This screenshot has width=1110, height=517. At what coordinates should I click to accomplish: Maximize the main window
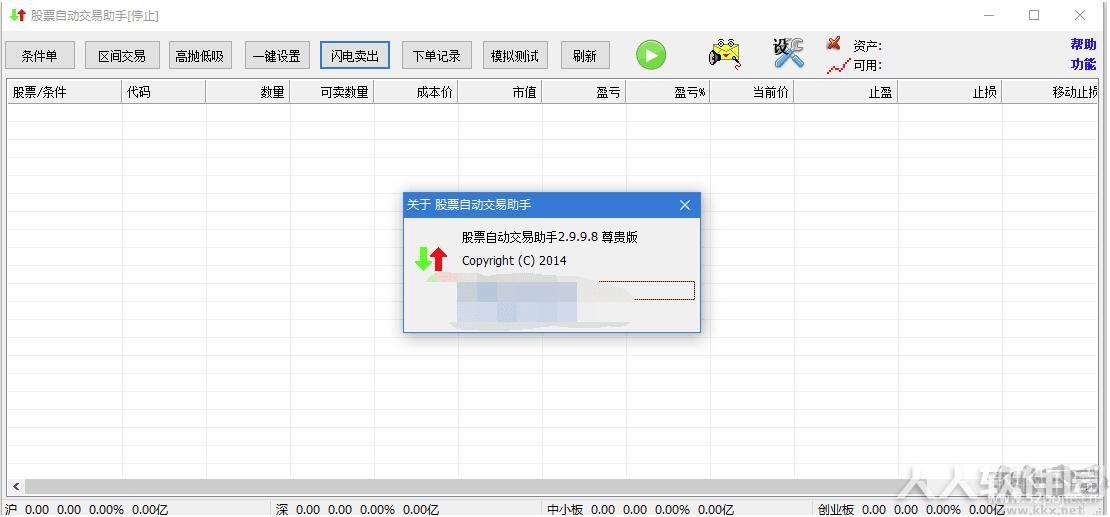click(x=1034, y=15)
